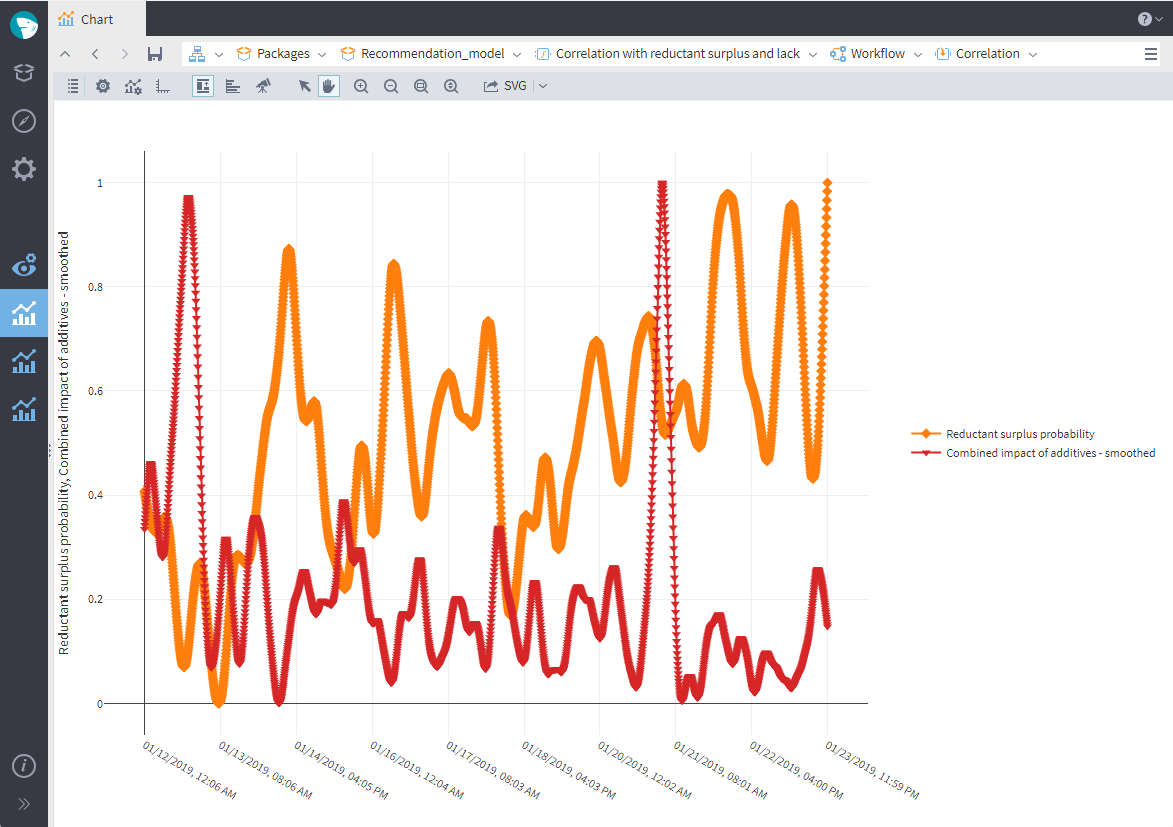1173x827 pixels.
Task: Open the help question mark icon
Action: click(1145, 19)
